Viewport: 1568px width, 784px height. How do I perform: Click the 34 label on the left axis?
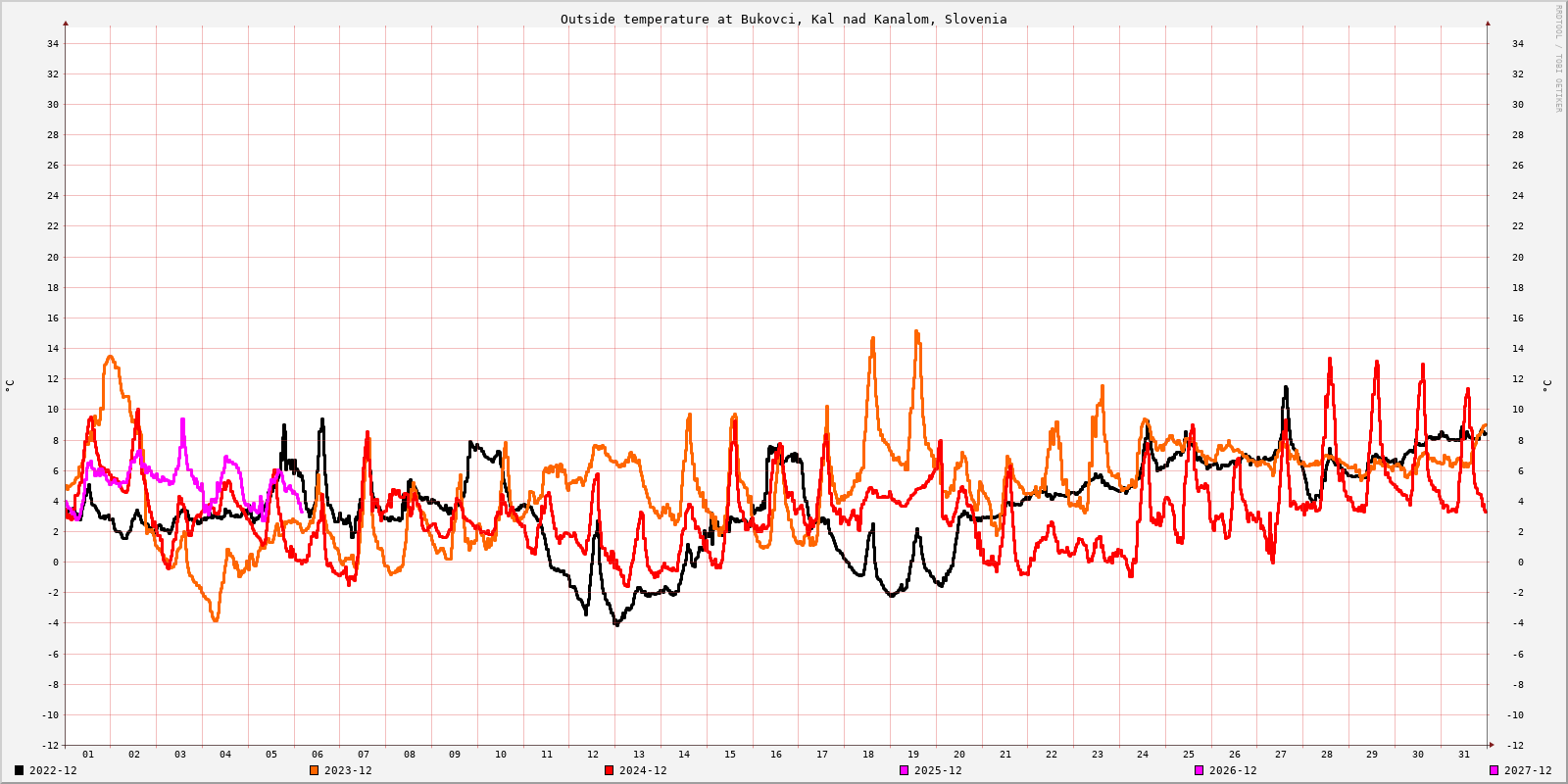(53, 43)
